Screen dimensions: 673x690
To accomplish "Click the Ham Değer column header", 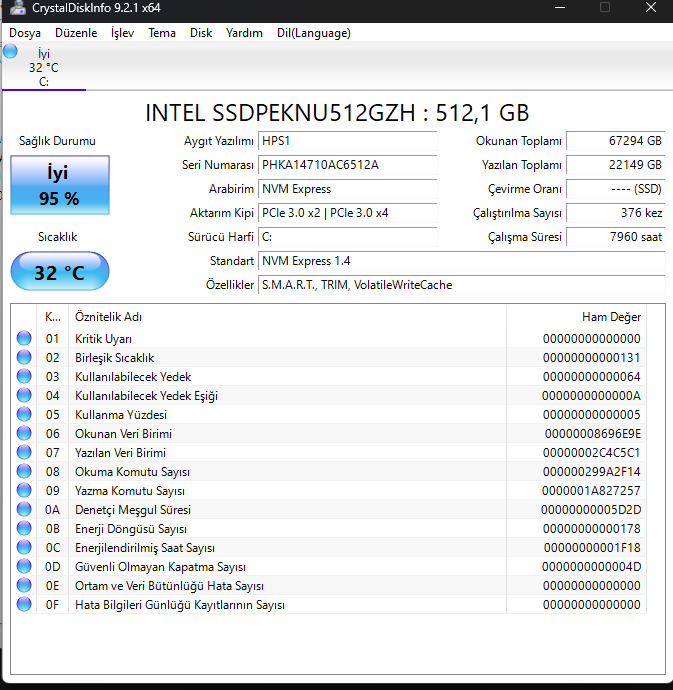I will click(611, 317).
